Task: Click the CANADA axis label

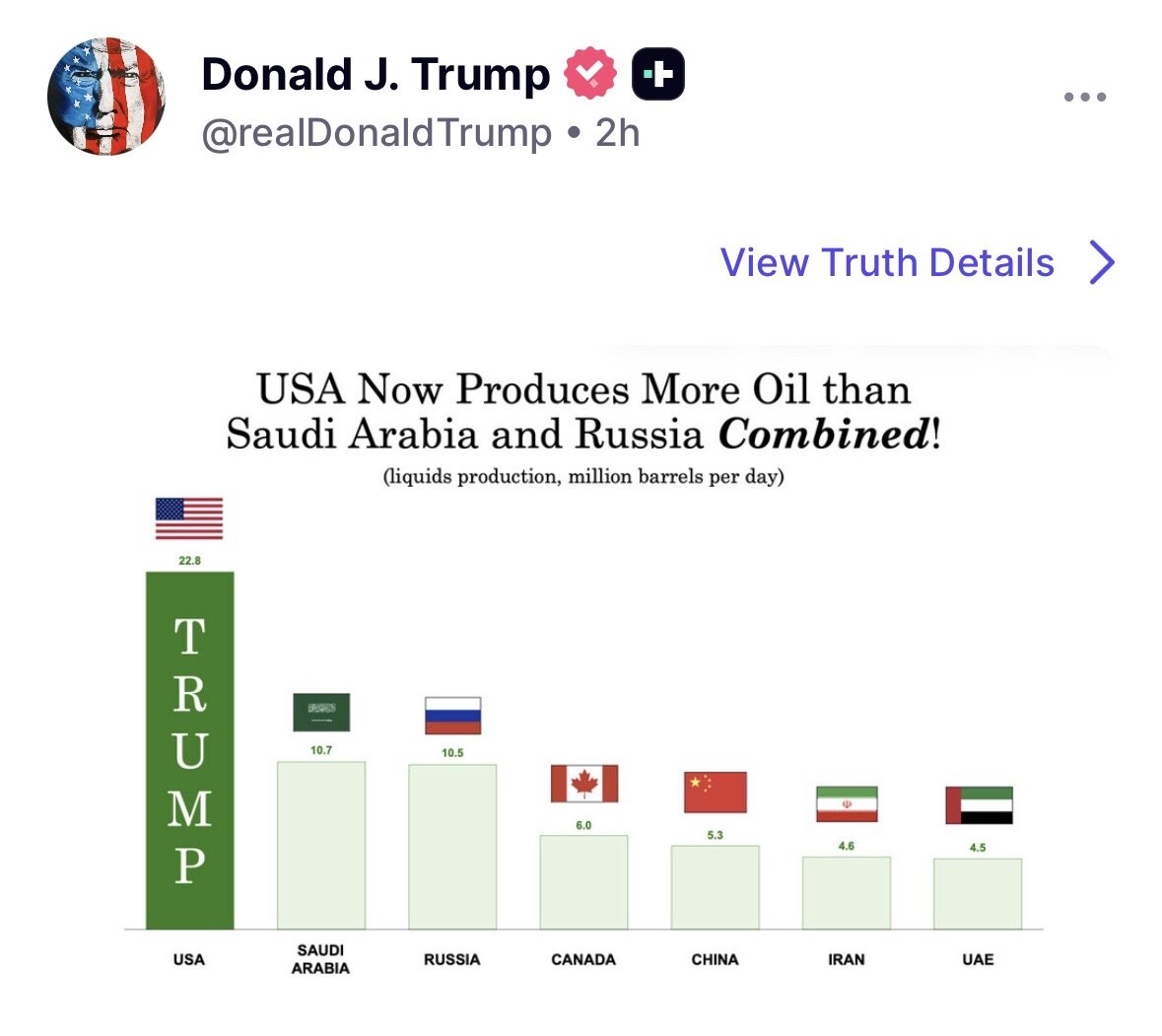Action: (x=583, y=959)
